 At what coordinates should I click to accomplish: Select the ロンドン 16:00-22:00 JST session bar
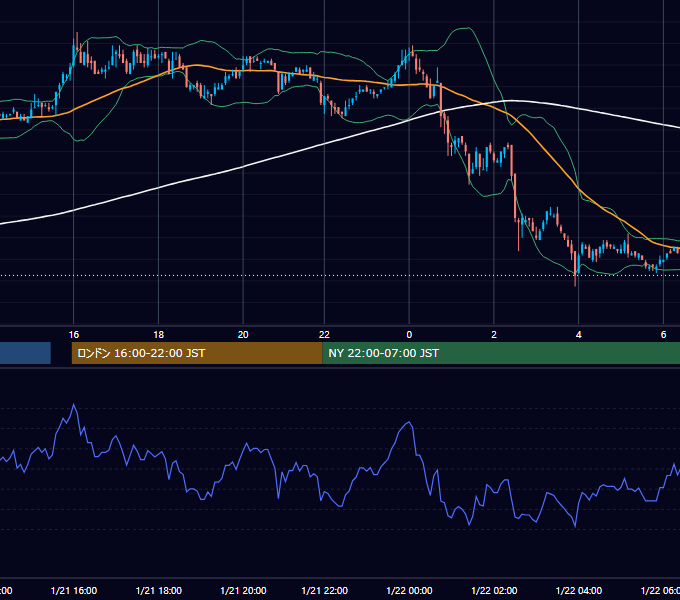pyautogui.click(x=197, y=353)
